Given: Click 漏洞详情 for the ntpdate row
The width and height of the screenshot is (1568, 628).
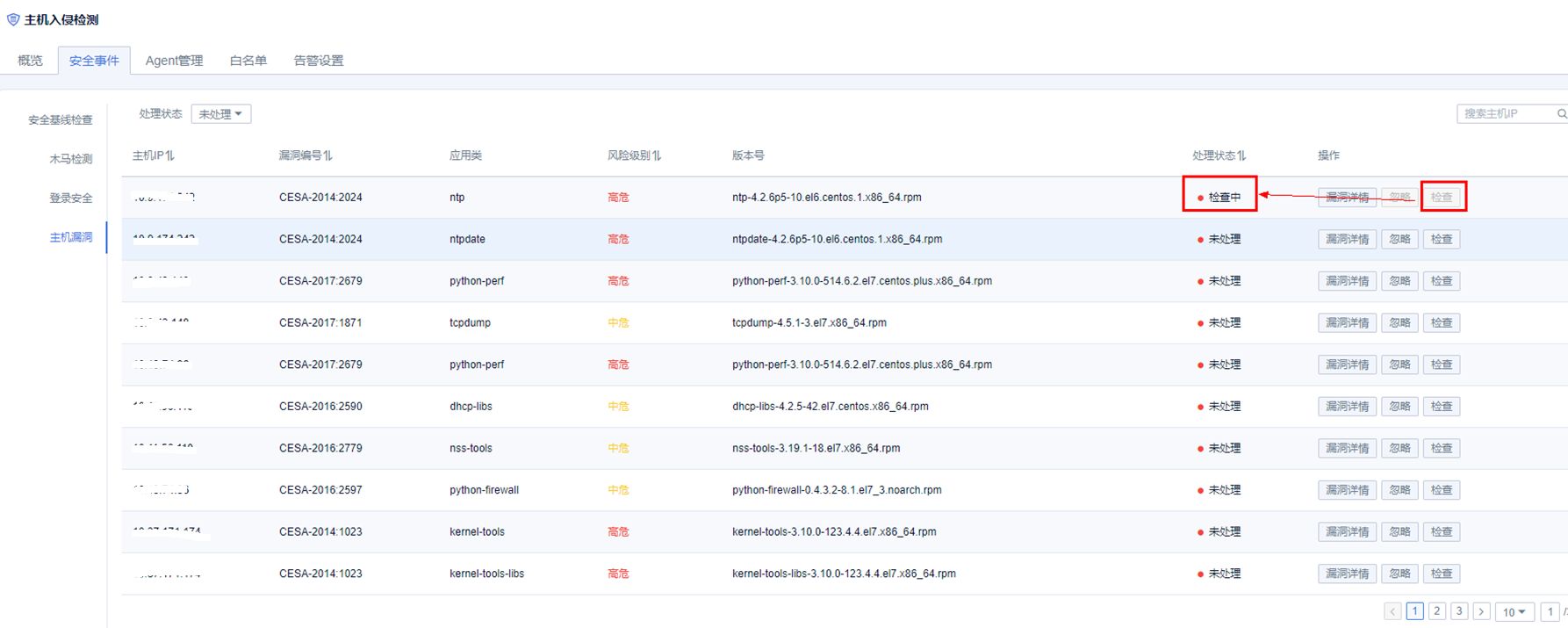Looking at the screenshot, I should click(x=1347, y=239).
